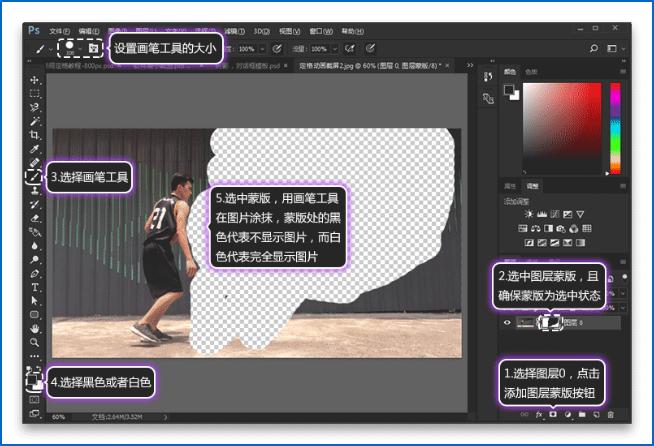Screen dimensions: 654x446
Task: Open the opacity 100% dropdown arrow
Action: point(262,47)
